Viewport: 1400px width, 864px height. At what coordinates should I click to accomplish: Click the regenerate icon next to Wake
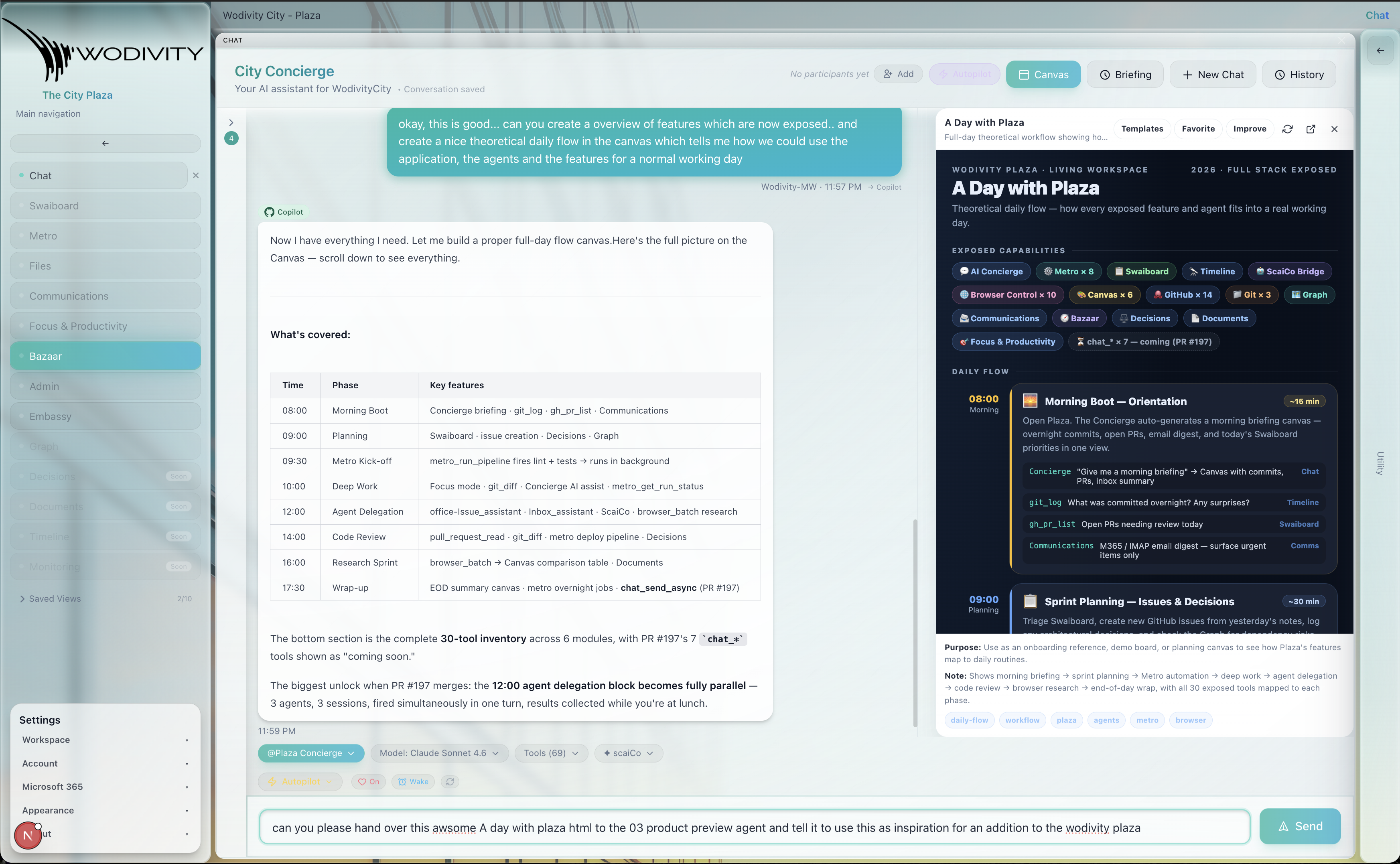coord(450,782)
